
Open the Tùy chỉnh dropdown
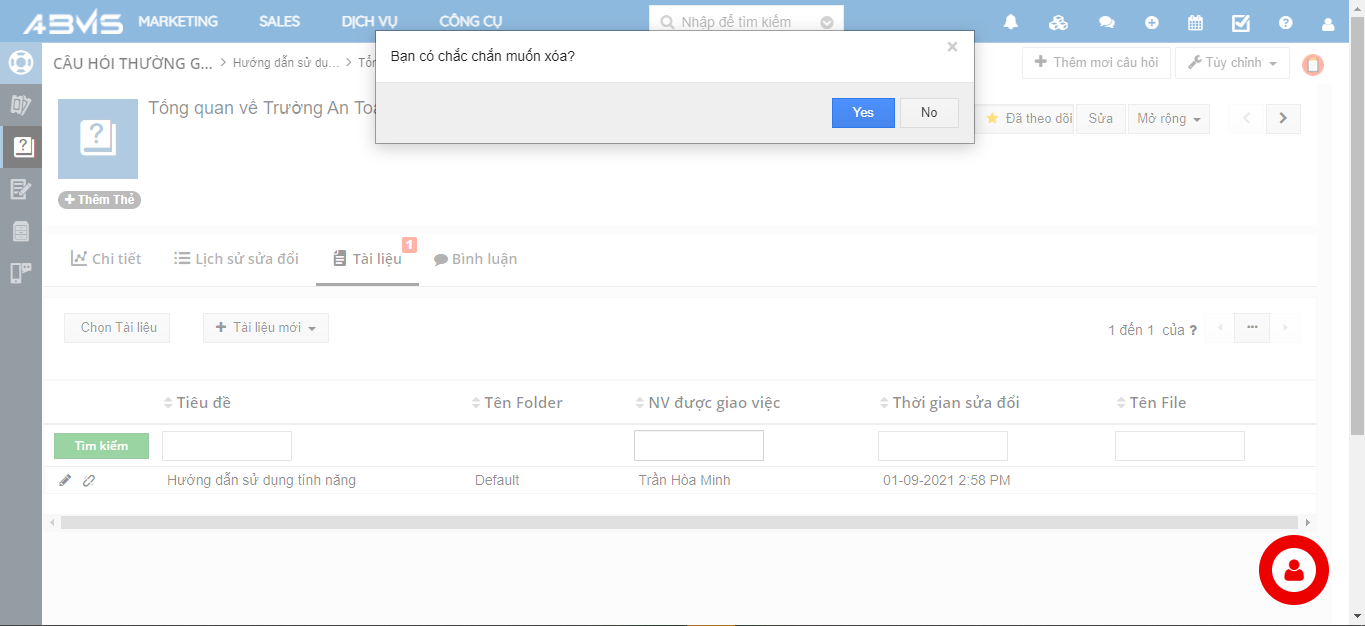coord(1231,63)
